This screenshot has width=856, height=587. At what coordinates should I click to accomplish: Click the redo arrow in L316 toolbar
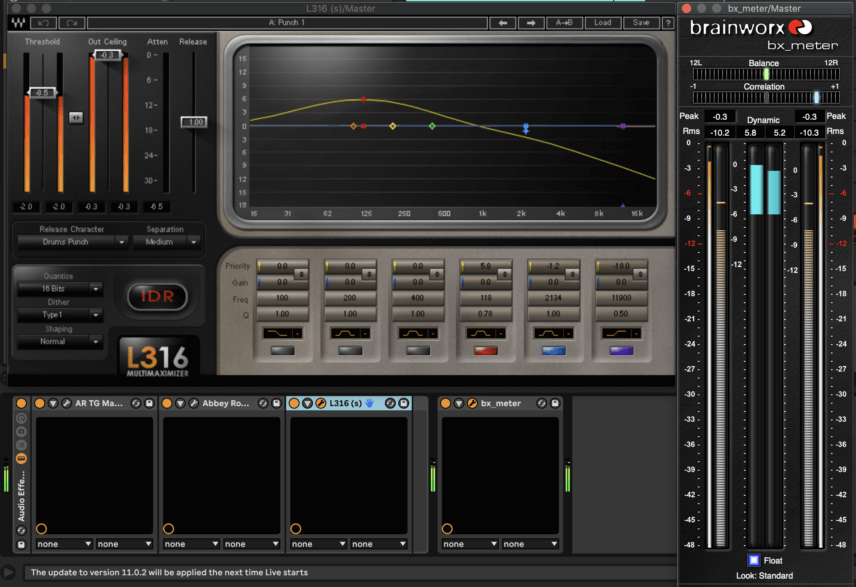tap(72, 23)
